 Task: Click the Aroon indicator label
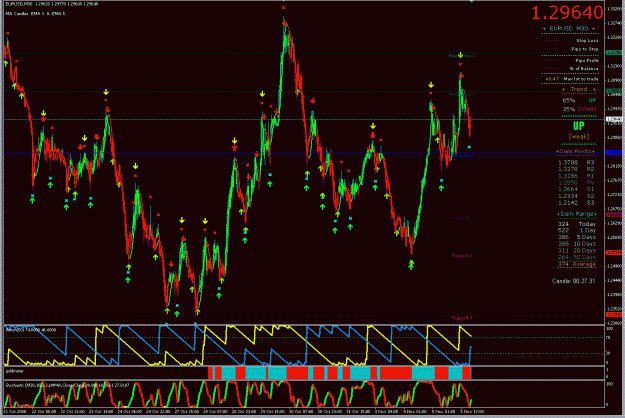(x=30, y=330)
